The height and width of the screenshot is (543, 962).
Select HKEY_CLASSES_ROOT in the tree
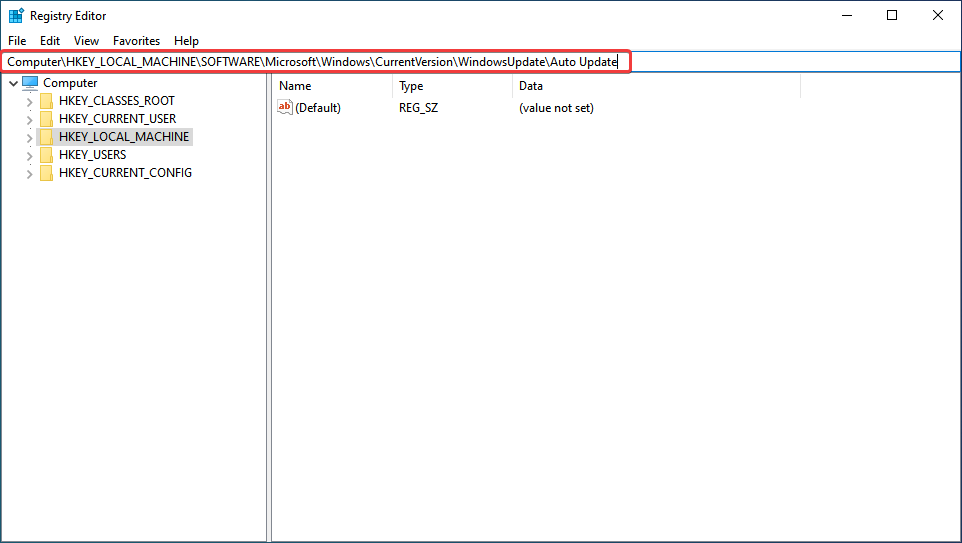pos(117,101)
